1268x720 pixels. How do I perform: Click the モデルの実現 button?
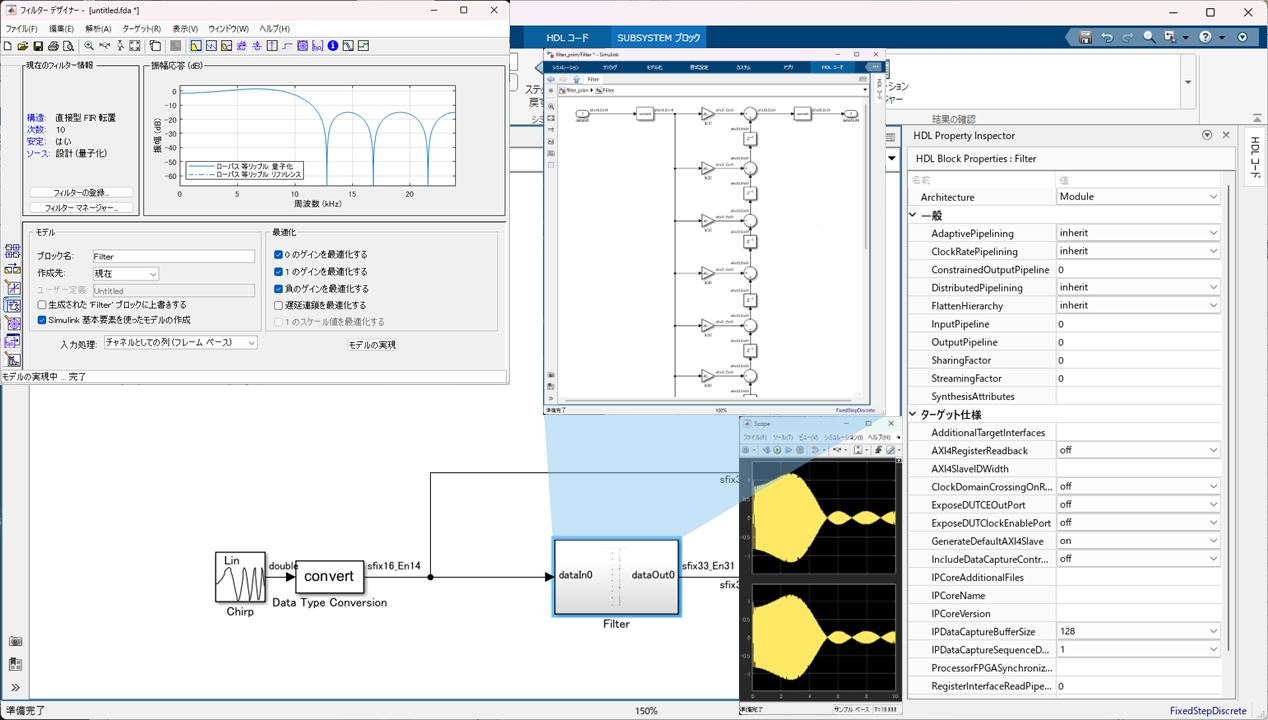coord(372,345)
